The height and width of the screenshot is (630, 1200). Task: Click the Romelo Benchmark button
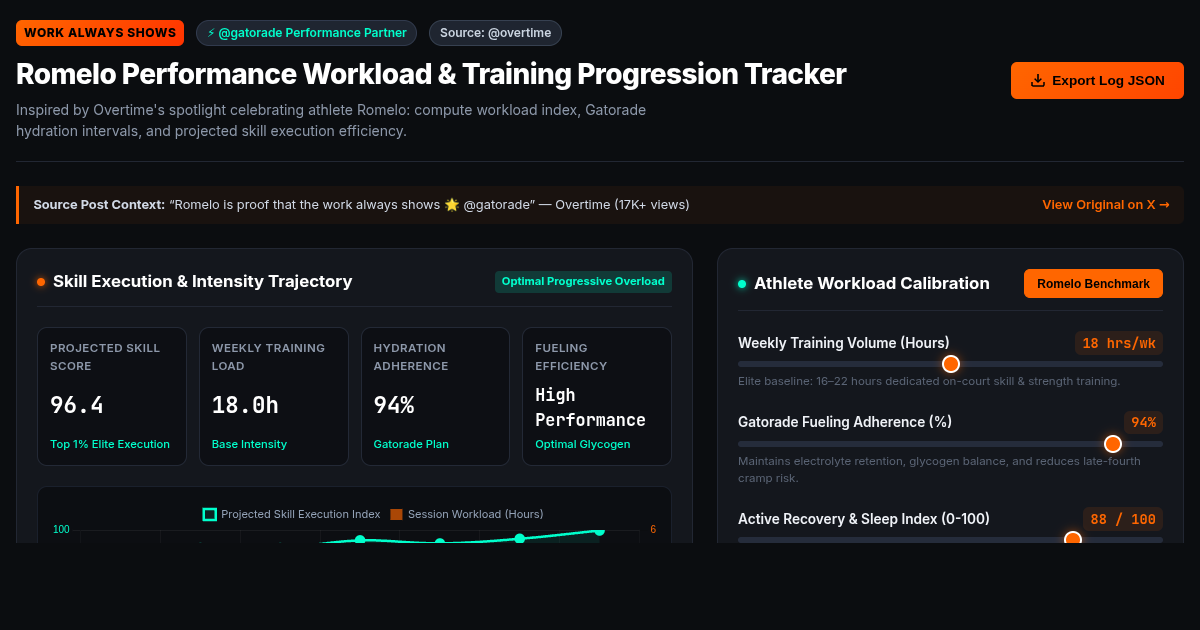[x=1093, y=283]
